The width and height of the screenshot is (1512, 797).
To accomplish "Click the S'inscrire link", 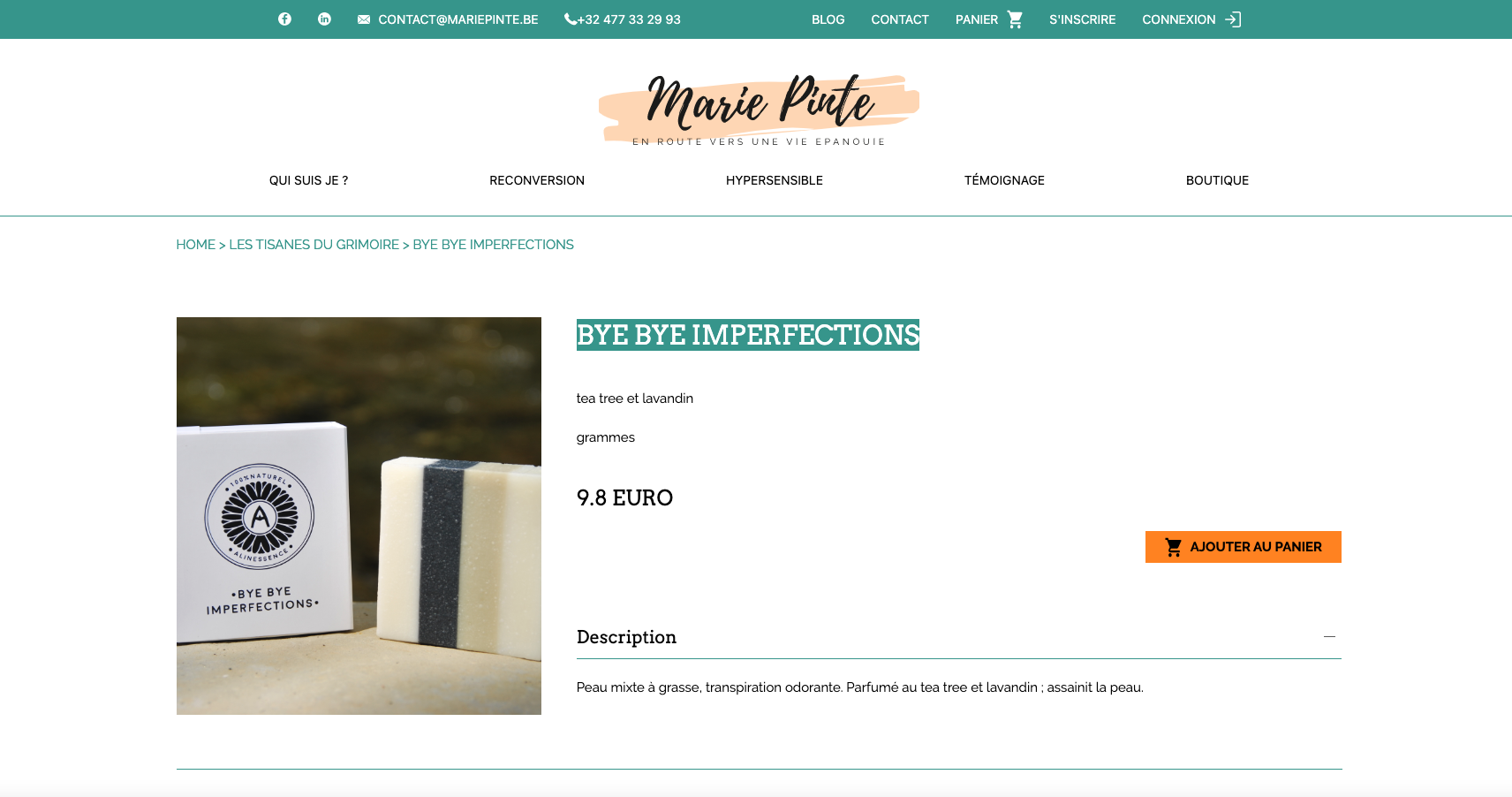I will tap(1082, 19).
